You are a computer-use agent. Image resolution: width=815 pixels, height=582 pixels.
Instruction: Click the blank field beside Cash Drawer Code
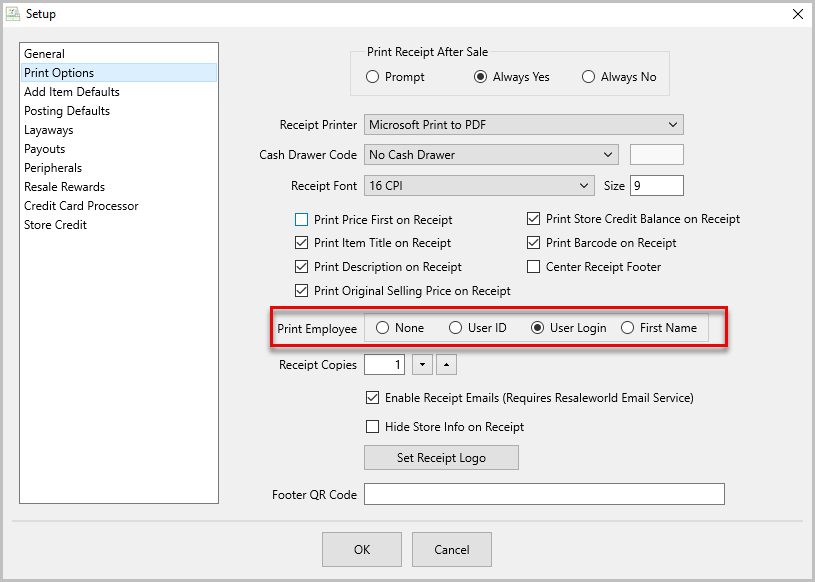click(656, 155)
